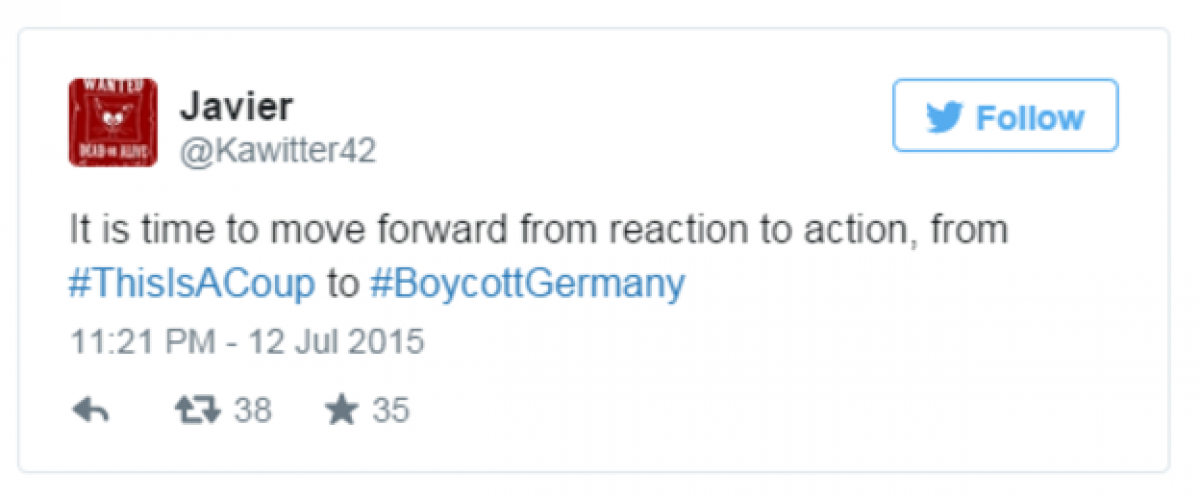Image resolution: width=1200 pixels, height=498 pixels.
Task: Open the #BoycottGermany hashtag
Action: coord(527,284)
